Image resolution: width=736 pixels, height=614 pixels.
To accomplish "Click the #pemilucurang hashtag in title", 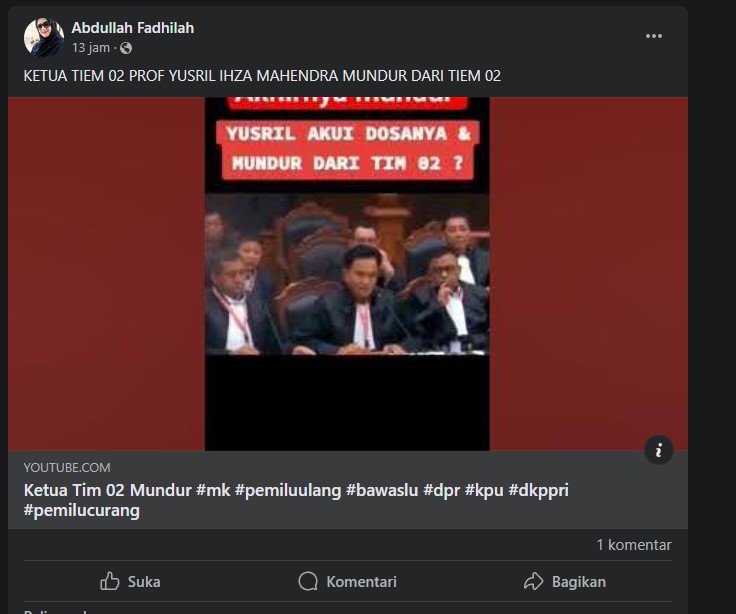I will (x=82, y=511).
